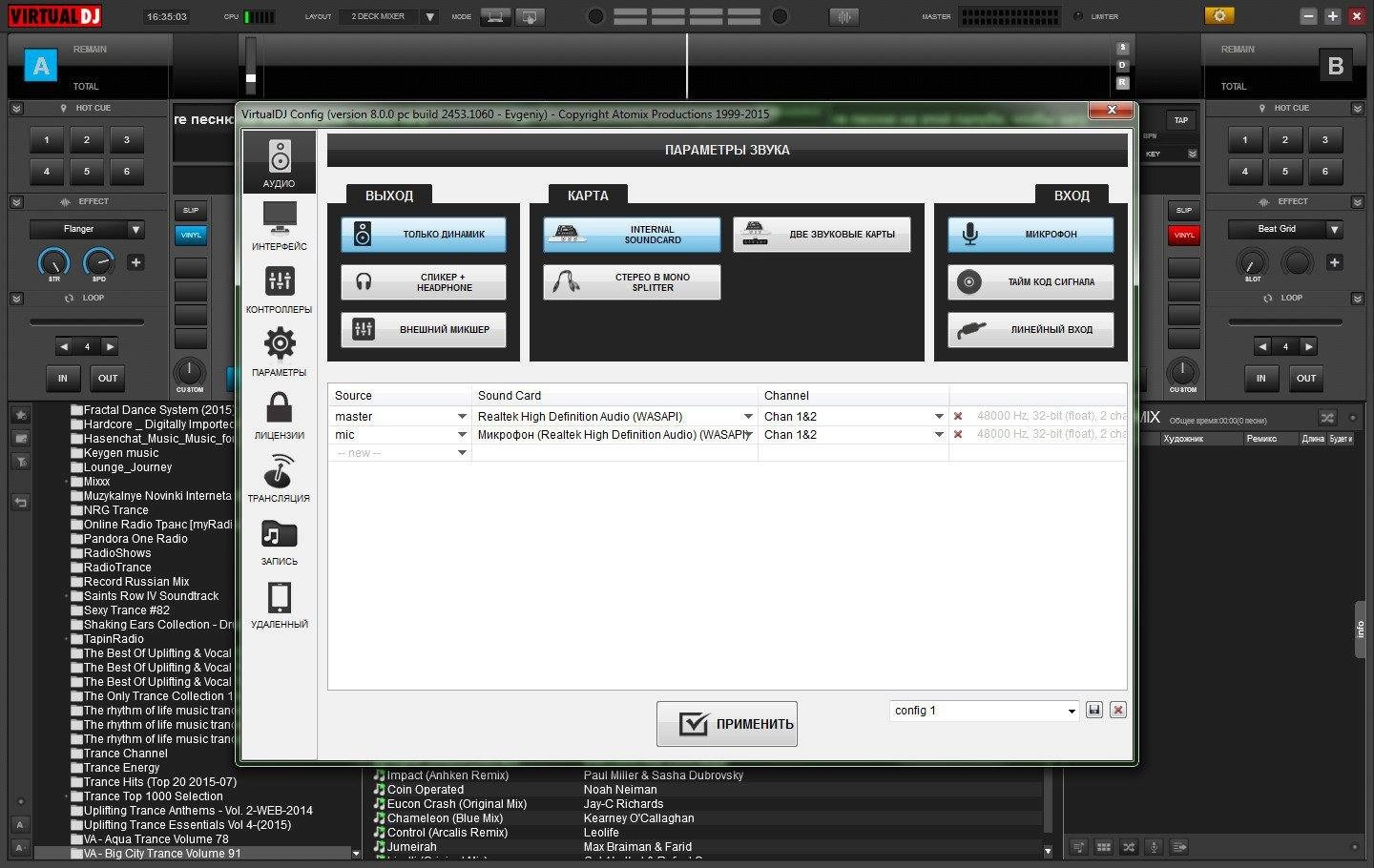Click the Применить apply button

[727, 724]
